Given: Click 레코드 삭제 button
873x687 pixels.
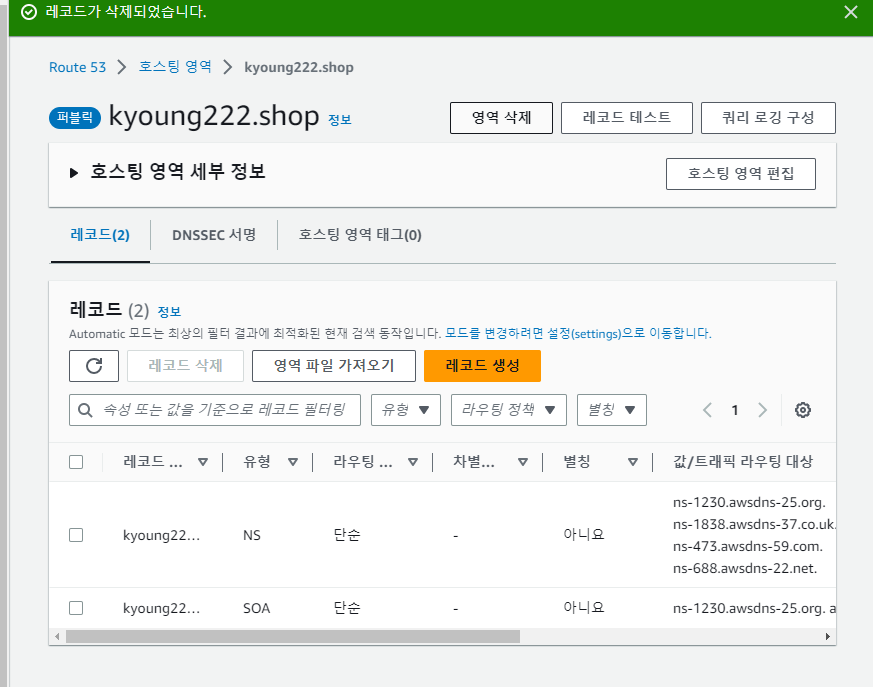Looking at the screenshot, I should (185, 366).
